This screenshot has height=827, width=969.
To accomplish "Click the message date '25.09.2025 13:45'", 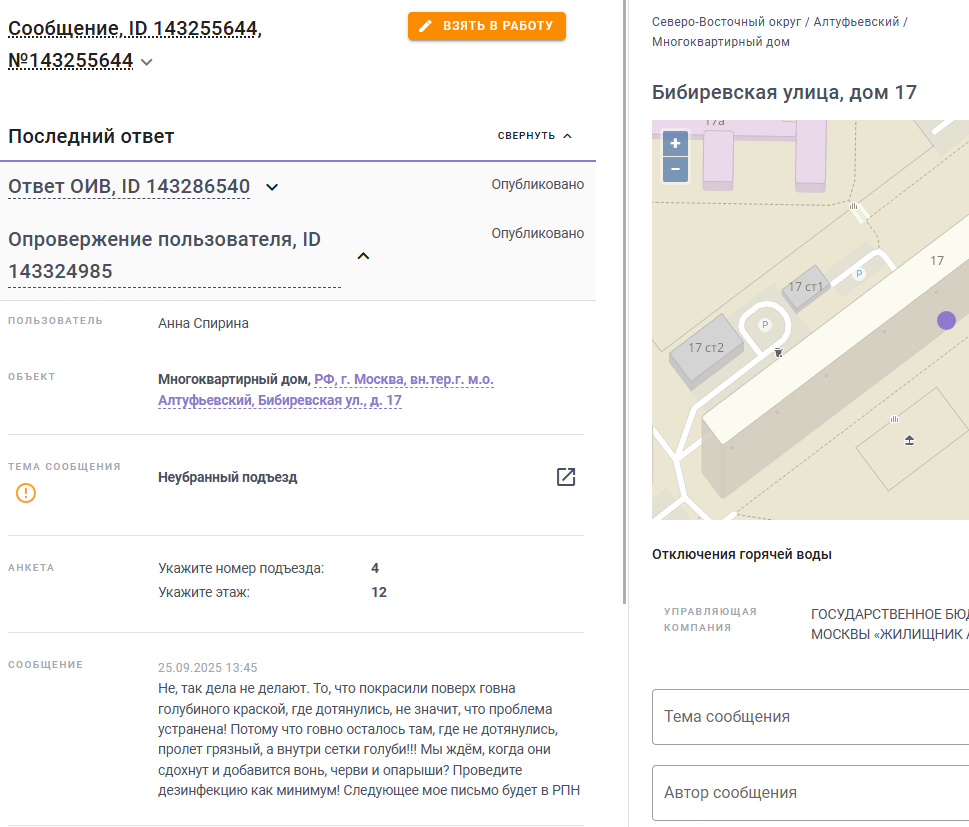I will coord(208,668).
